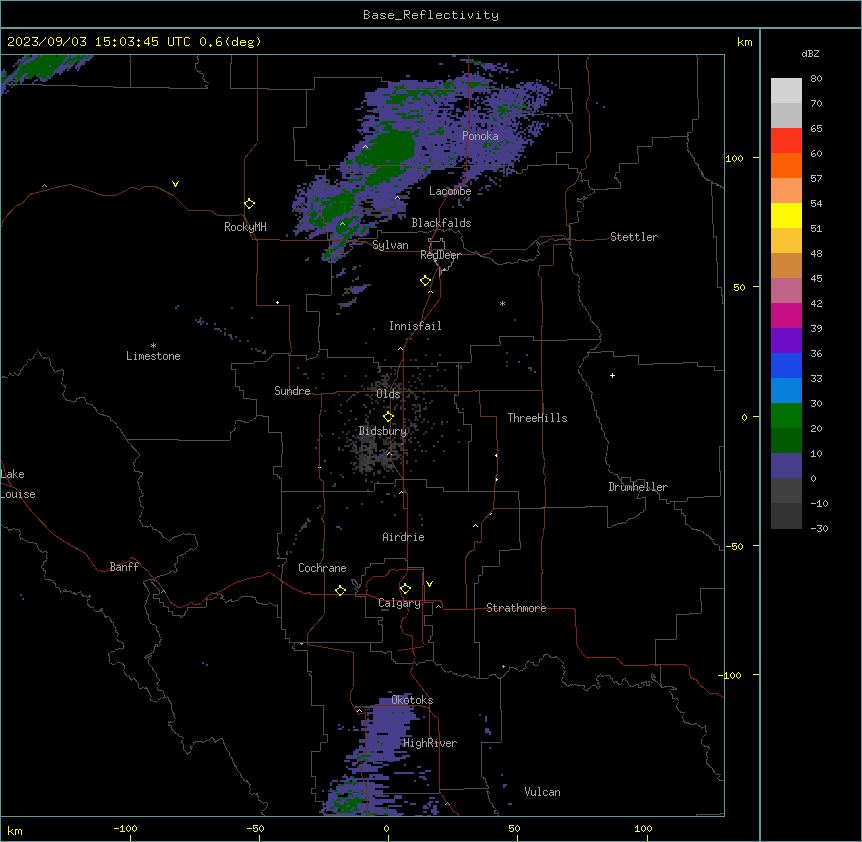This screenshot has width=862, height=842.
Task: Pick the bright yellow 54–51 dBZ swatch
Action: [786, 215]
